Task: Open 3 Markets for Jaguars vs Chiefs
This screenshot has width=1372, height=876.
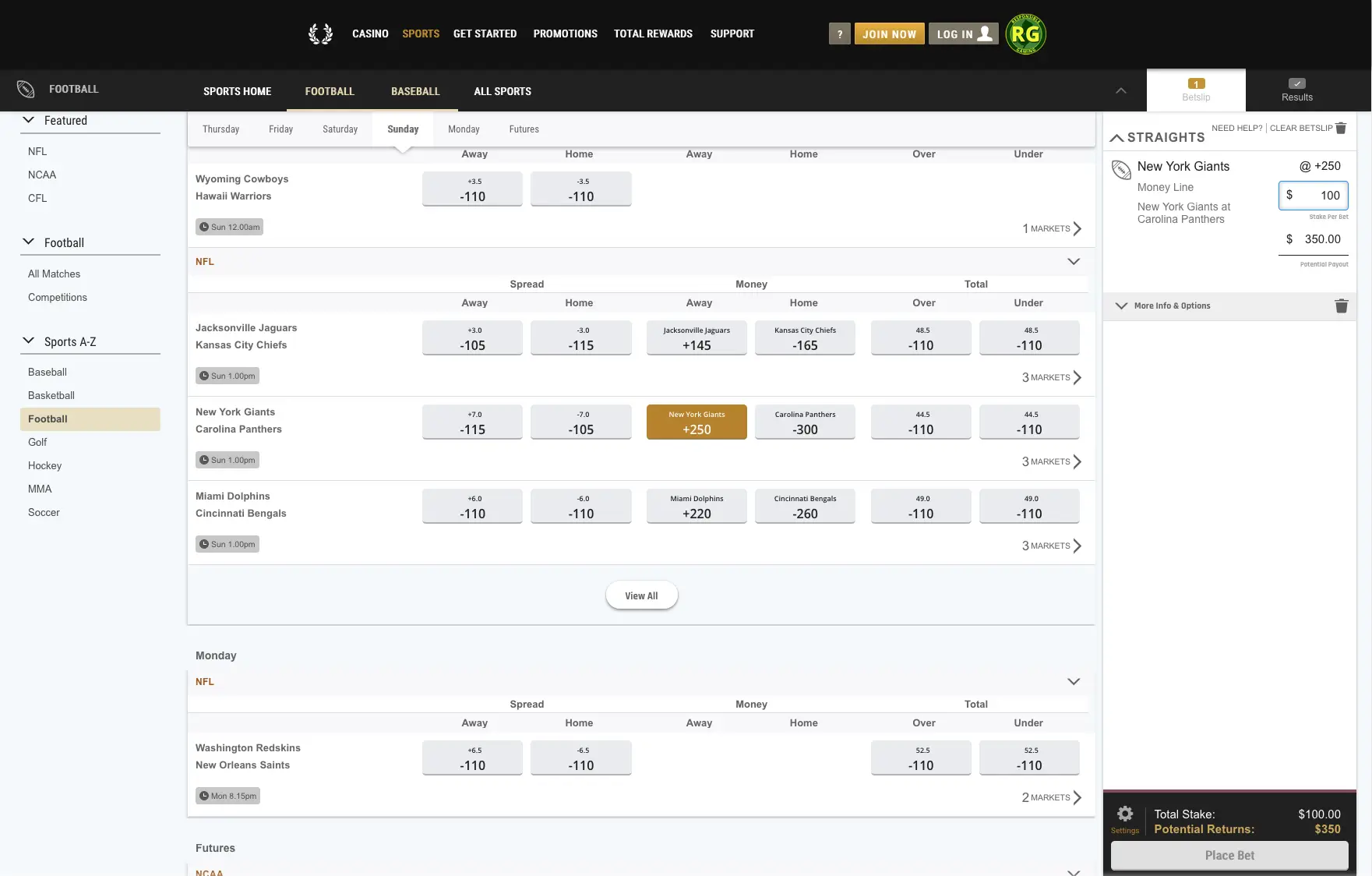Action: coord(1052,377)
